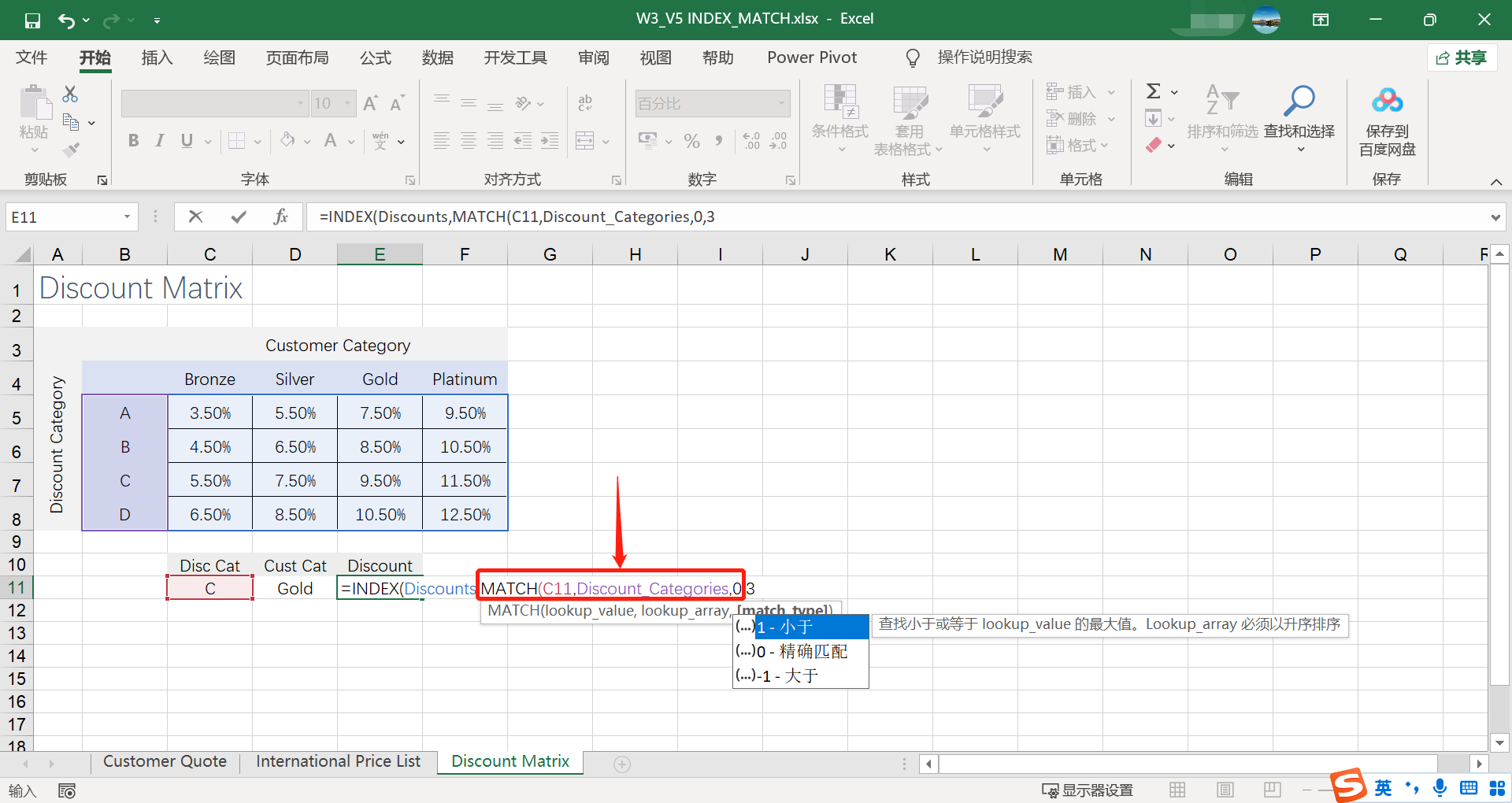The width and height of the screenshot is (1512, 803).
Task: Switch to the Power Pivot tab
Action: click(812, 57)
